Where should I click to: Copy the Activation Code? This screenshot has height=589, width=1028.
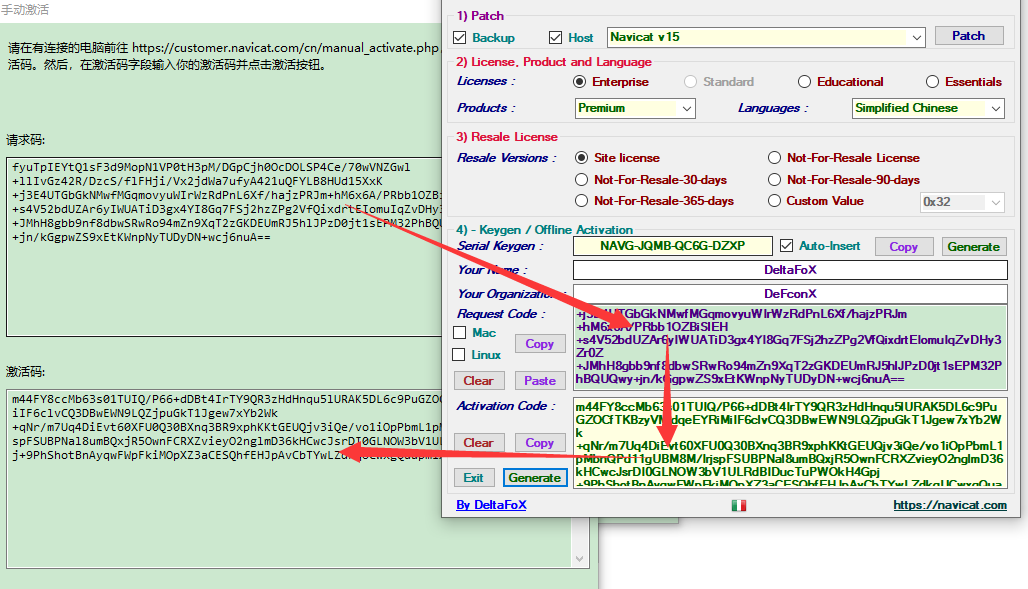[540, 443]
